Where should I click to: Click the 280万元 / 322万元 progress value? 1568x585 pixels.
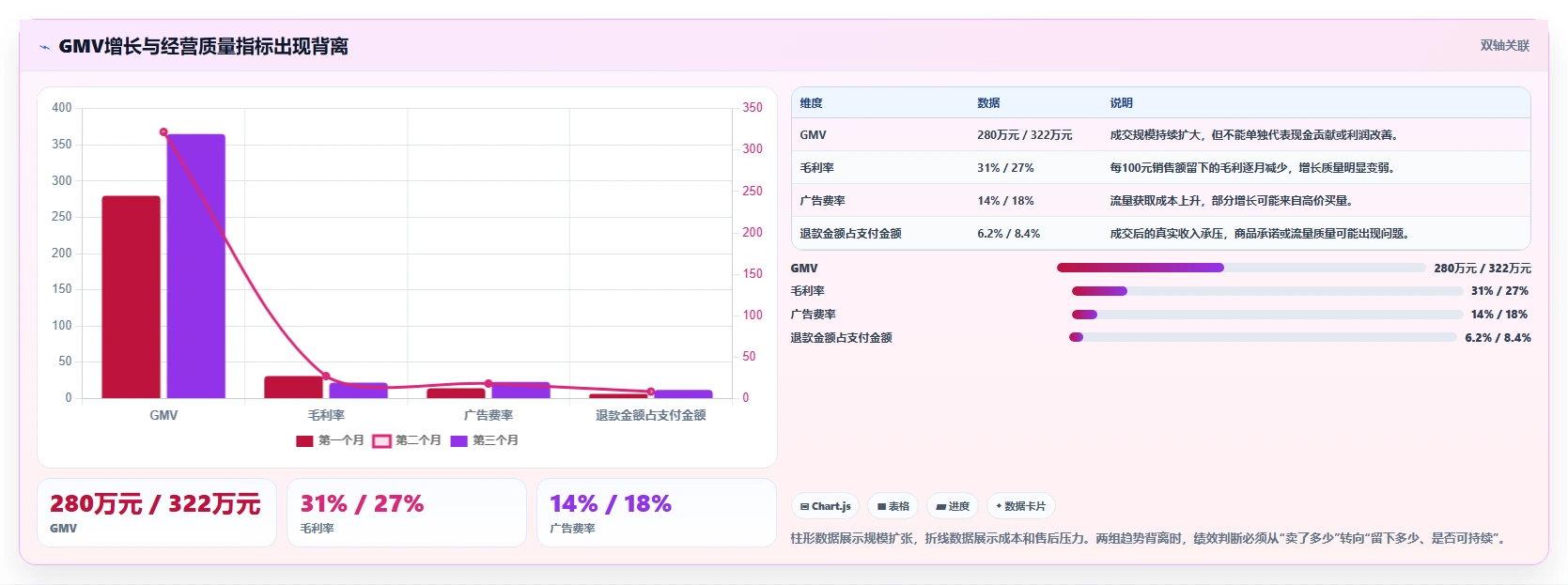[x=1483, y=269]
